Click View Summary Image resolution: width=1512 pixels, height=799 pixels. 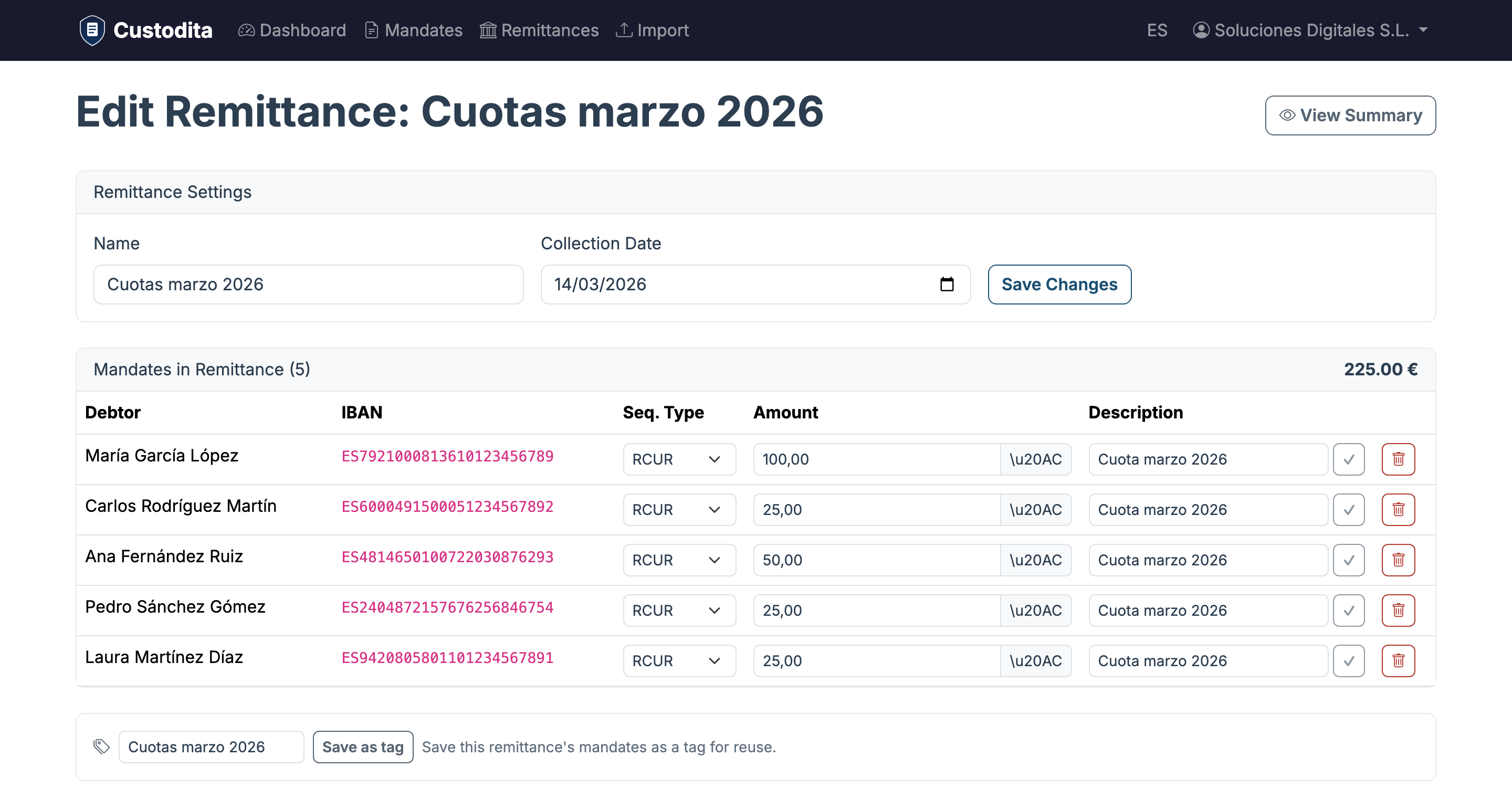coord(1350,115)
